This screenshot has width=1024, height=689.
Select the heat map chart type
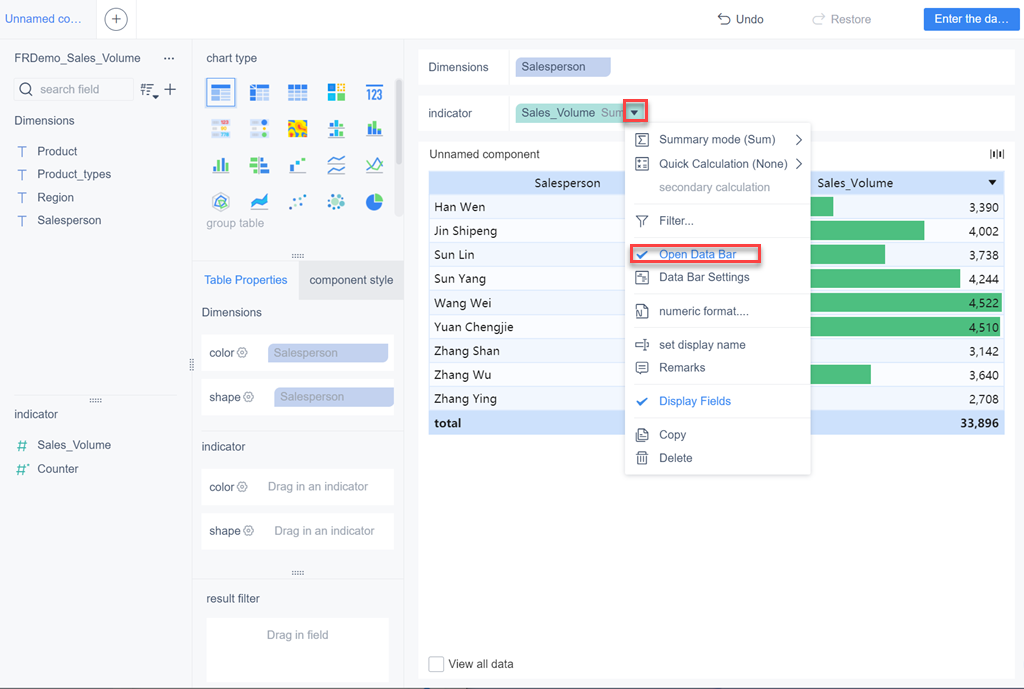point(298,129)
